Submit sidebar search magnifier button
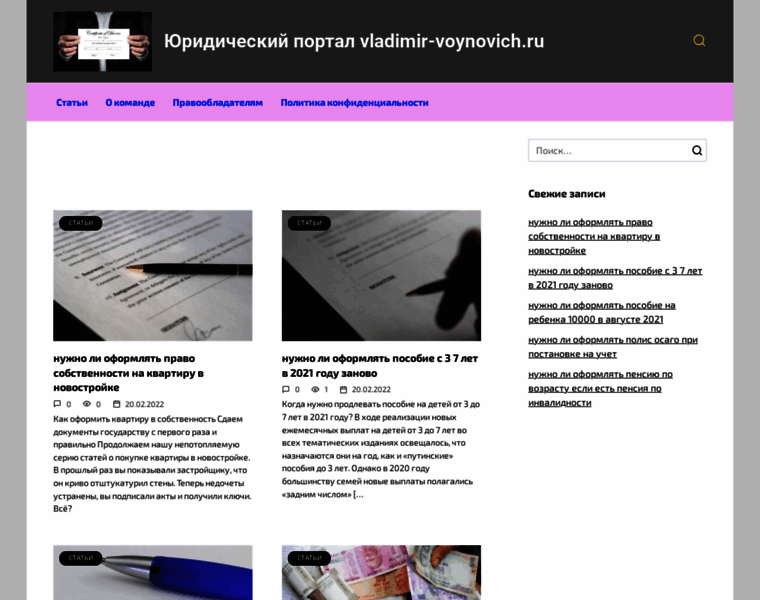This screenshot has height=600, width=760. pos(697,151)
